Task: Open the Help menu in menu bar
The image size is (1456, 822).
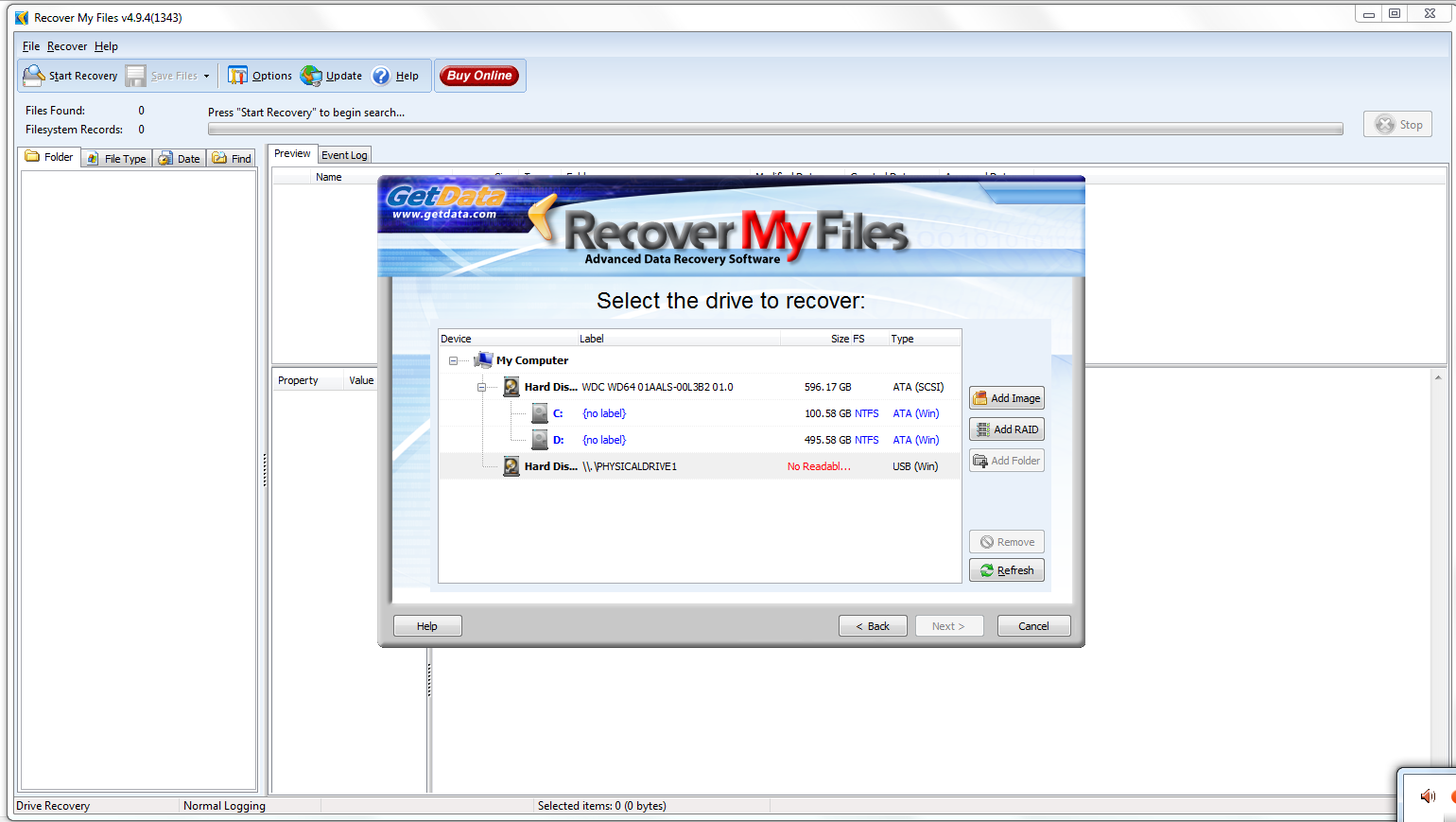Action: [x=106, y=46]
